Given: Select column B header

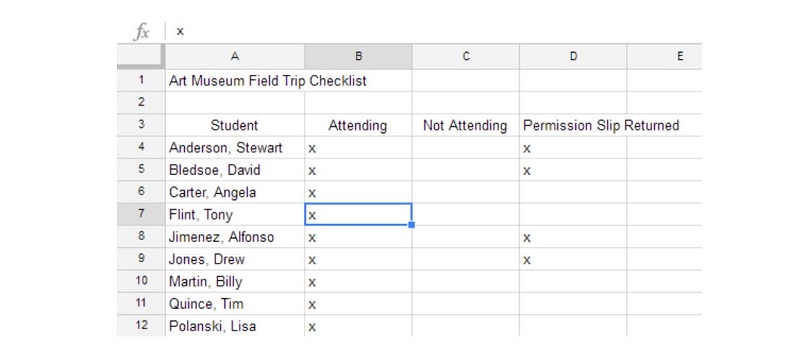Looking at the screenshot, I should [x=358, y=57].
